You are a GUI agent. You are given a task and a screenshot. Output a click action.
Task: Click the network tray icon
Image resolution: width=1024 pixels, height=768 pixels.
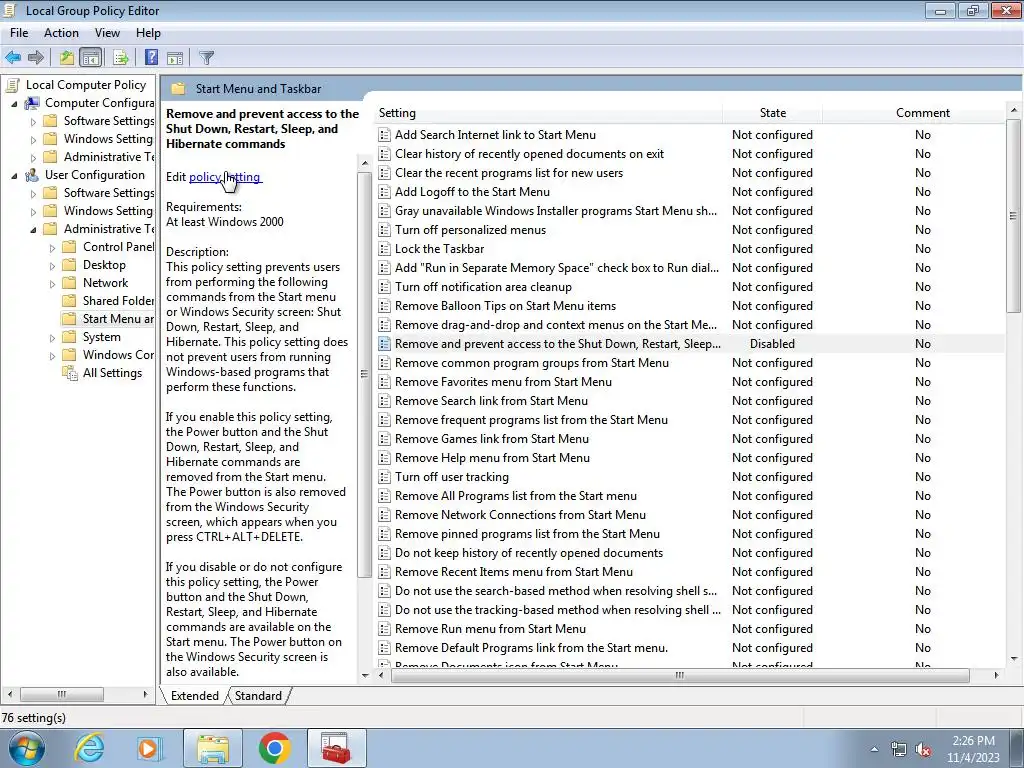click(899, 750)
